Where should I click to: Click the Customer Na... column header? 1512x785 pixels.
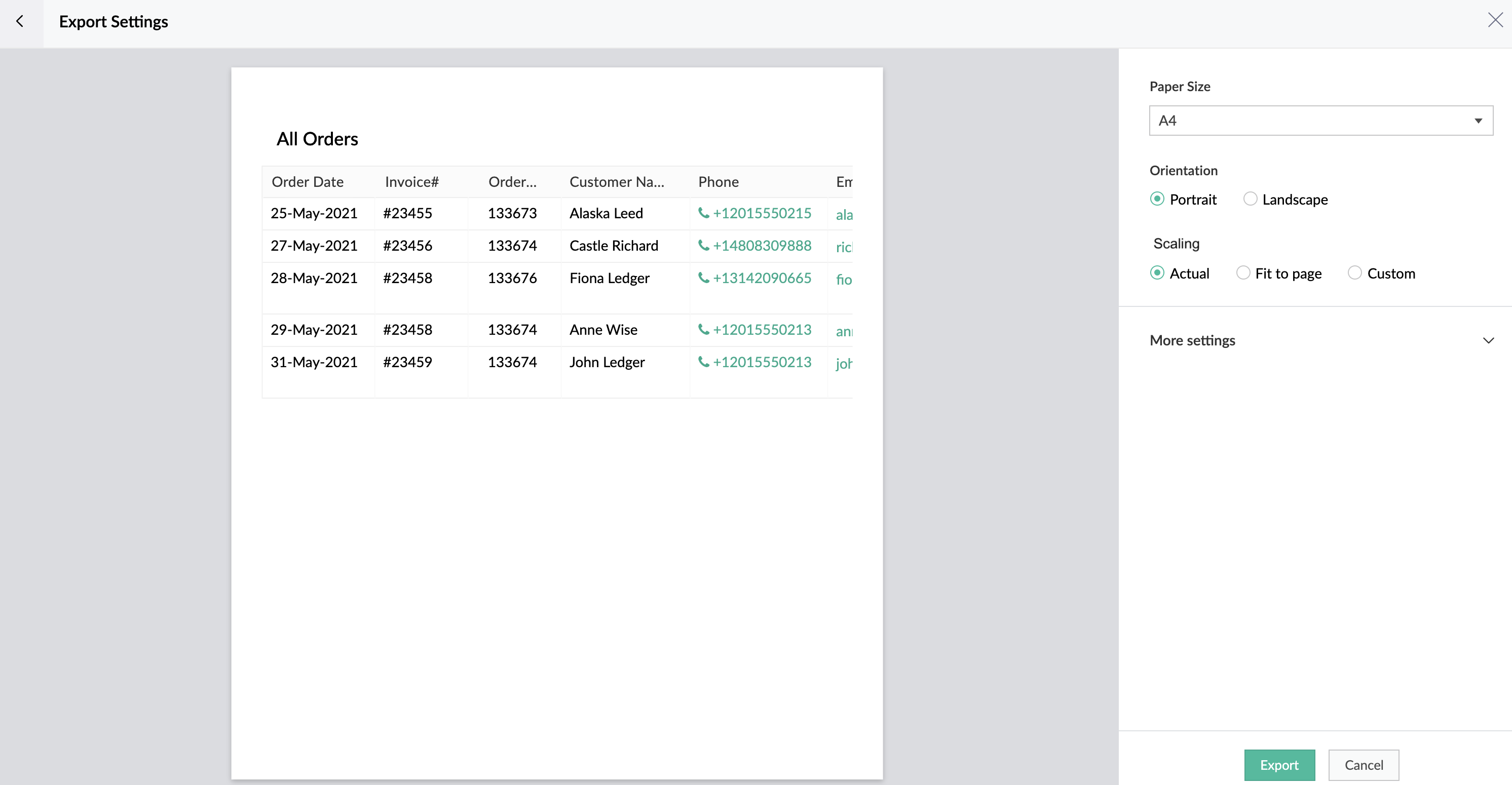(616, 182)
